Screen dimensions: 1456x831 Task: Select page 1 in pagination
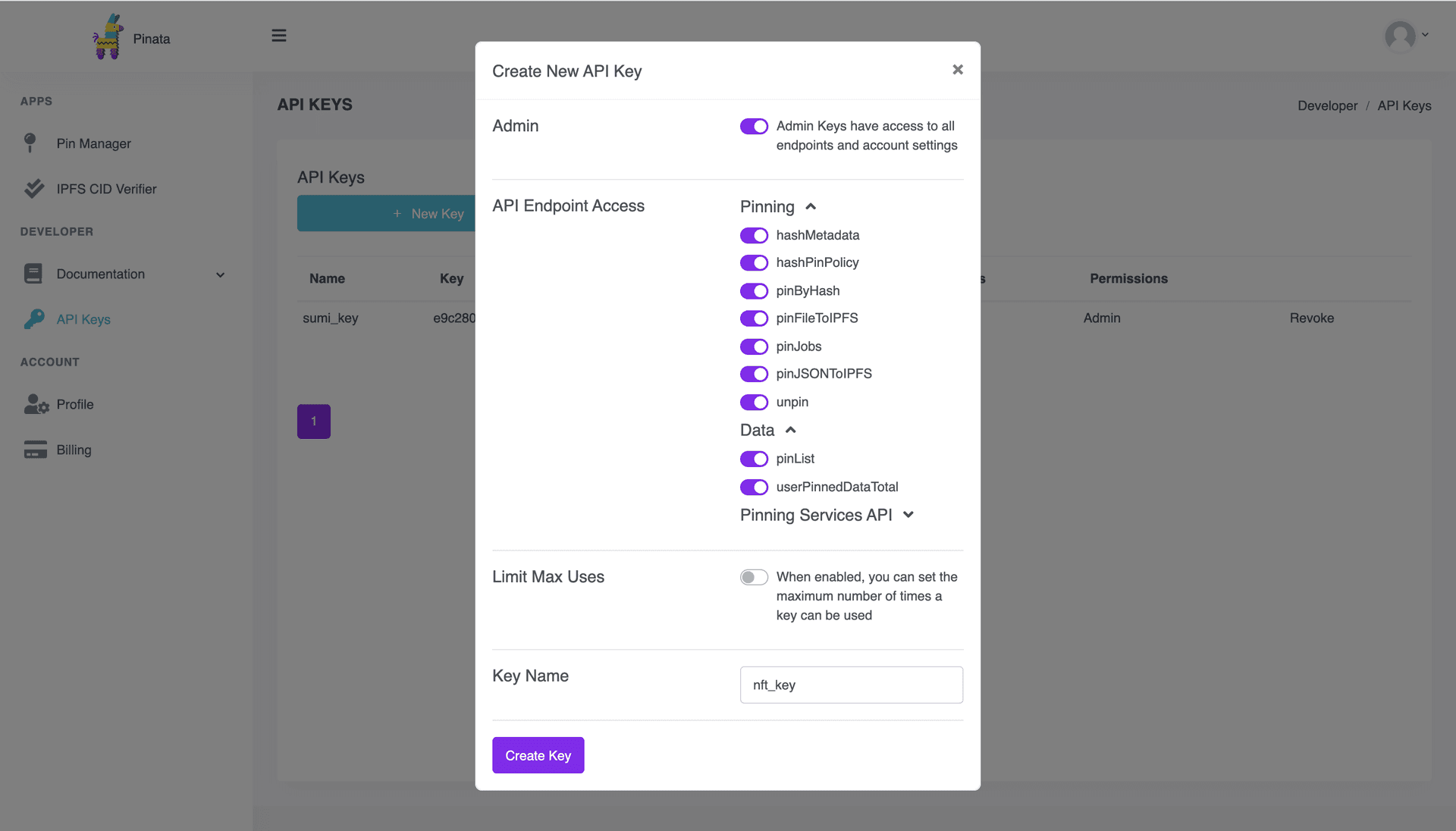[313, 421]
